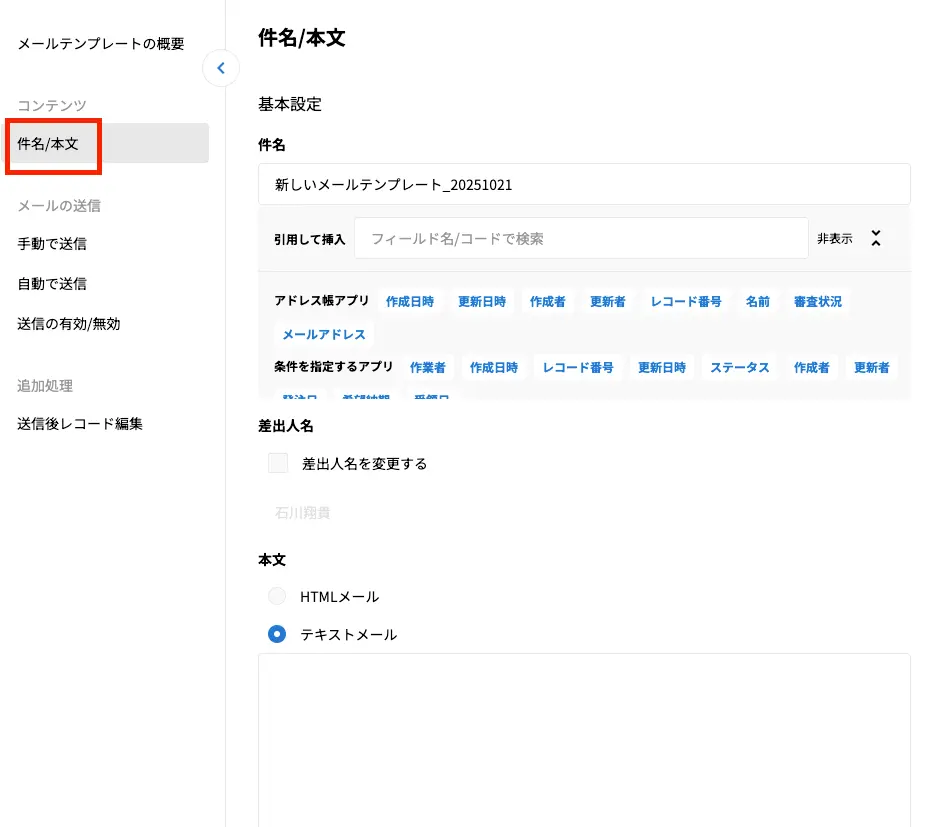Open 送信後レコード編集 in the sidebar
This screenshot has height=827, width=934.
80,424
